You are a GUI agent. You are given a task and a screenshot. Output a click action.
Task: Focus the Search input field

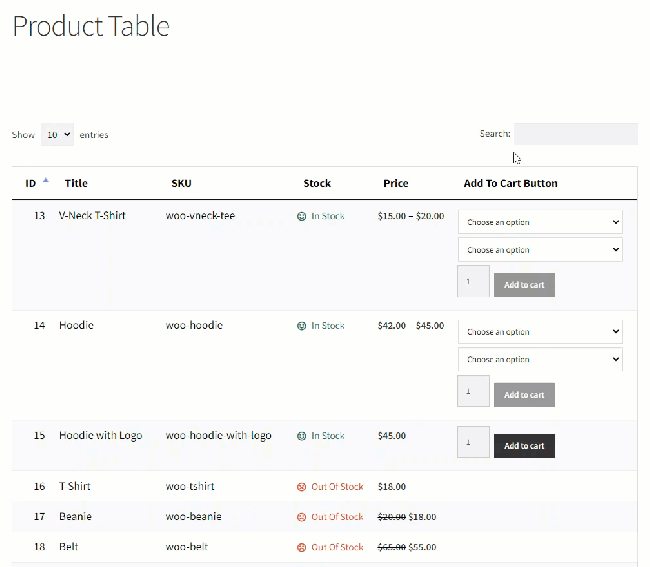click(x=576, y=134)
